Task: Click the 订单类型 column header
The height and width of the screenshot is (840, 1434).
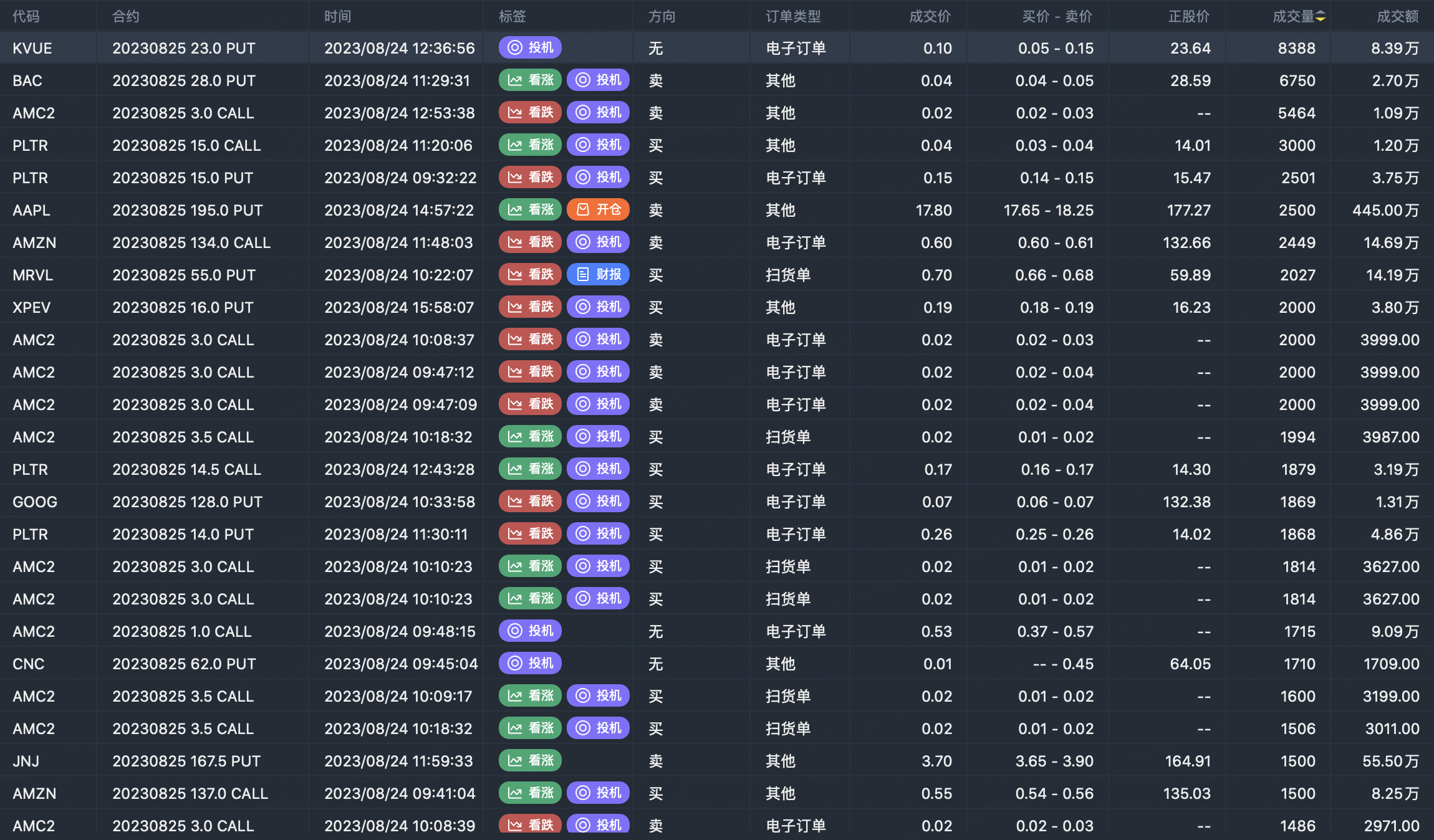Action: click(793, 17)
